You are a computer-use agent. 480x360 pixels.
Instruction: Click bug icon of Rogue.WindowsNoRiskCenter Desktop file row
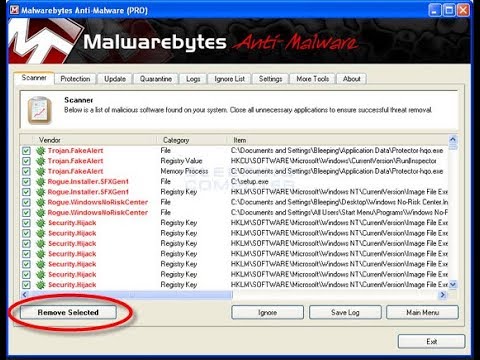41,202
